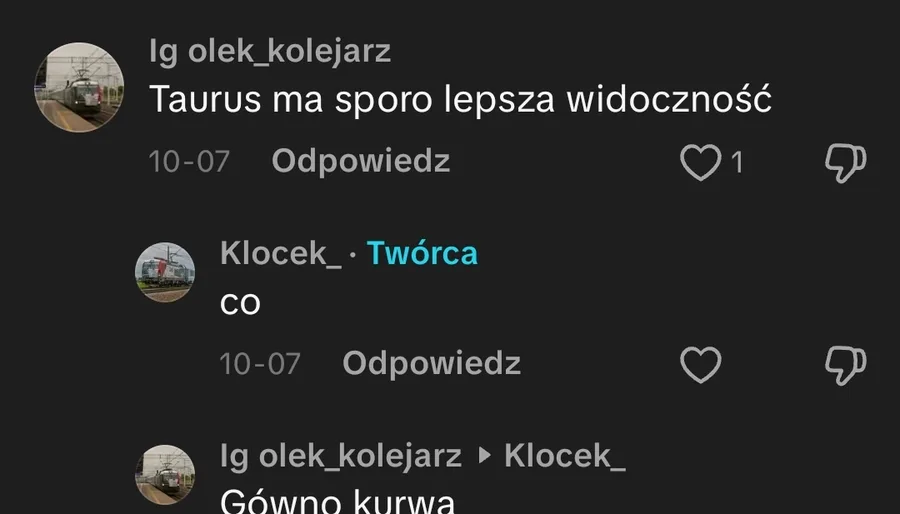Select the "Taurus ma sporo lepsza widoczność" text
This screenshot has width=900, height=514.
coord(460,99)
